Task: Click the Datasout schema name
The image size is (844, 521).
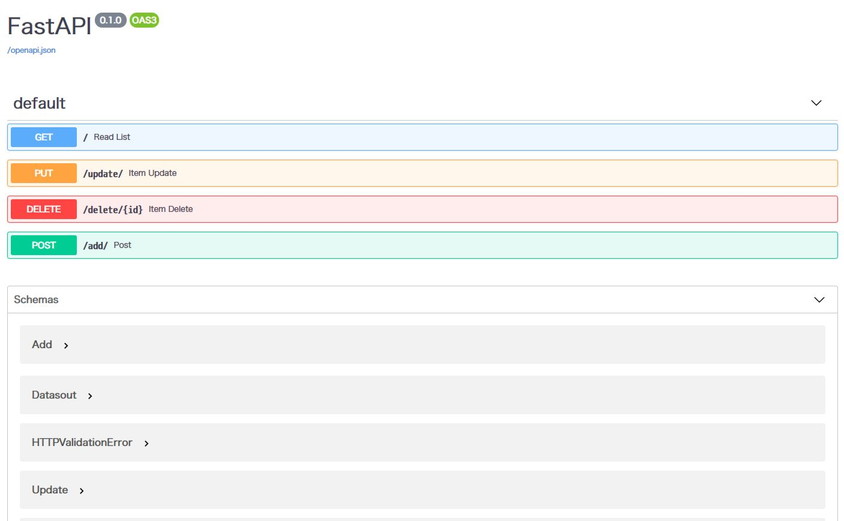Action: click(54, 395)
